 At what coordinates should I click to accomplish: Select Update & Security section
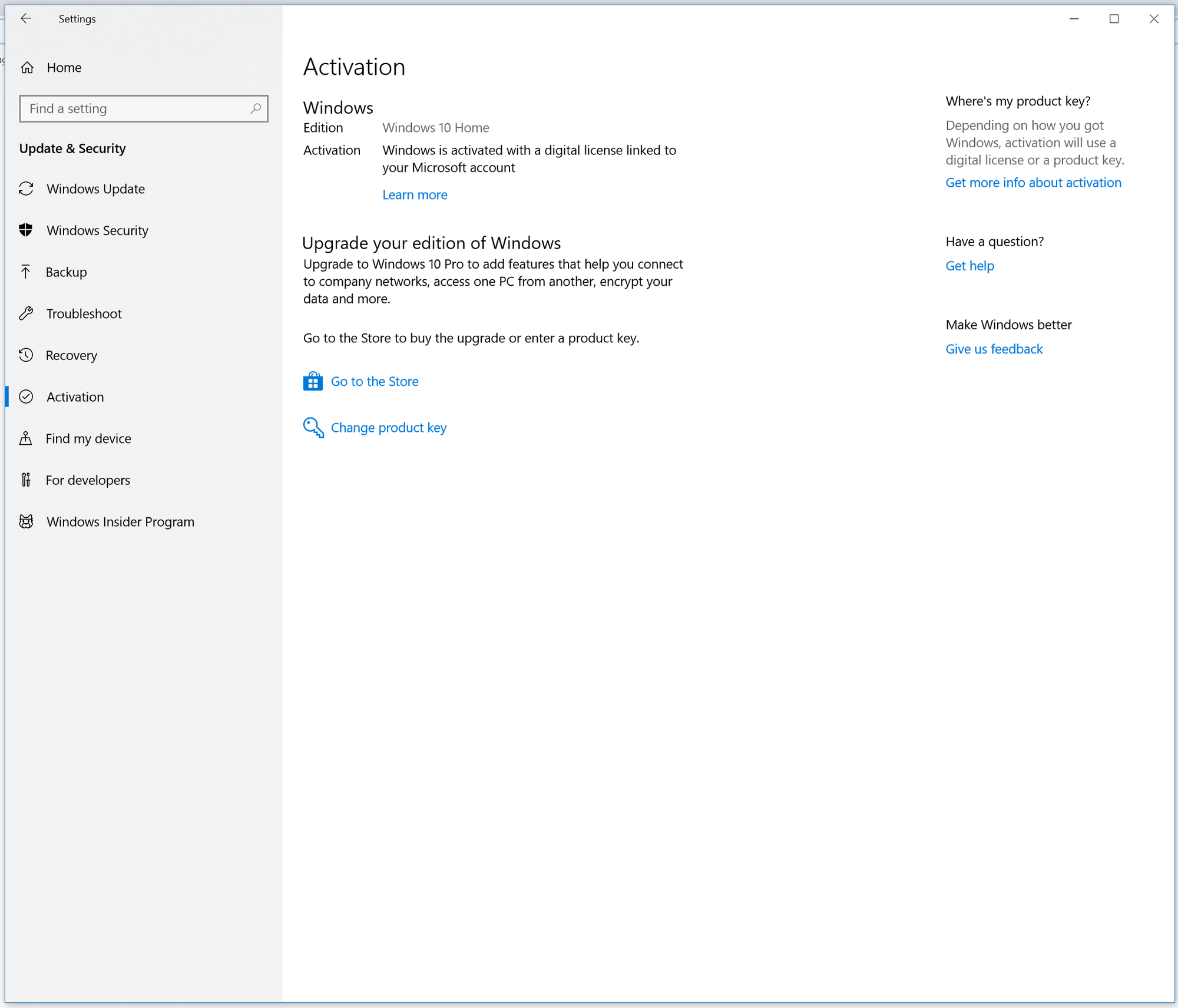click(73, 148)
